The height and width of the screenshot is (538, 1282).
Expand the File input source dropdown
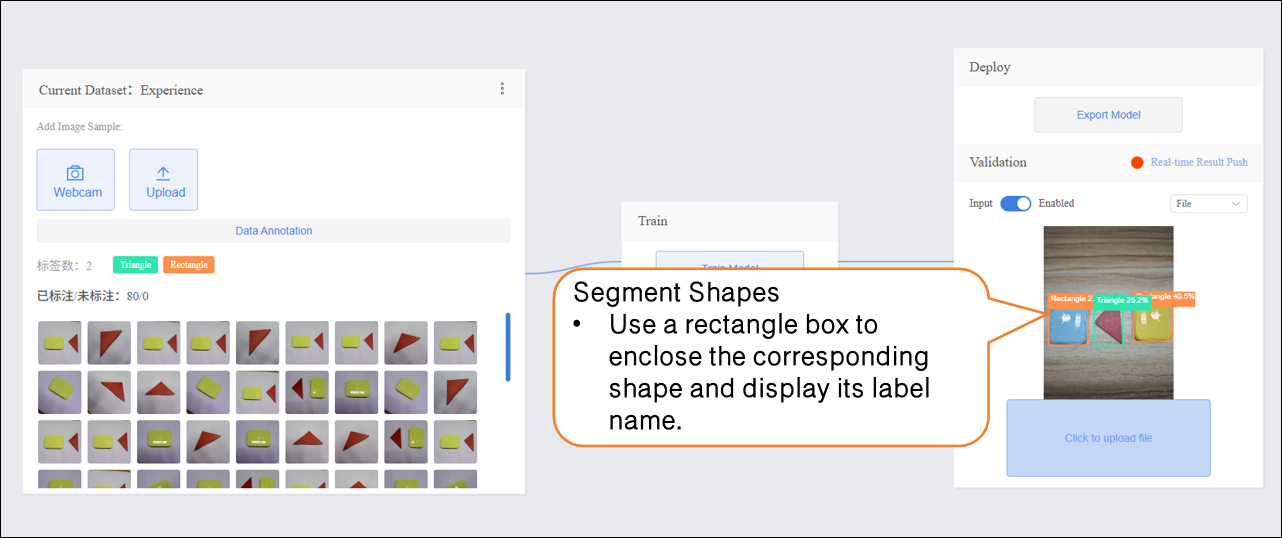pyautogui.click(x=1208, y=204)
